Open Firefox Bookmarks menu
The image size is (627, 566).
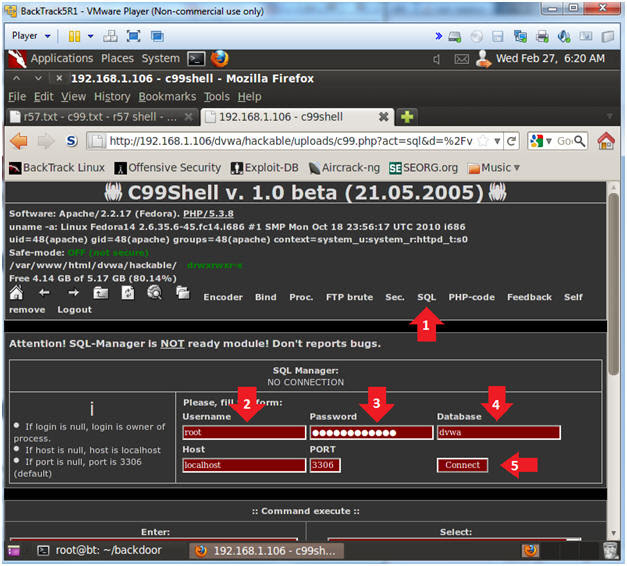tap(167, 97)
